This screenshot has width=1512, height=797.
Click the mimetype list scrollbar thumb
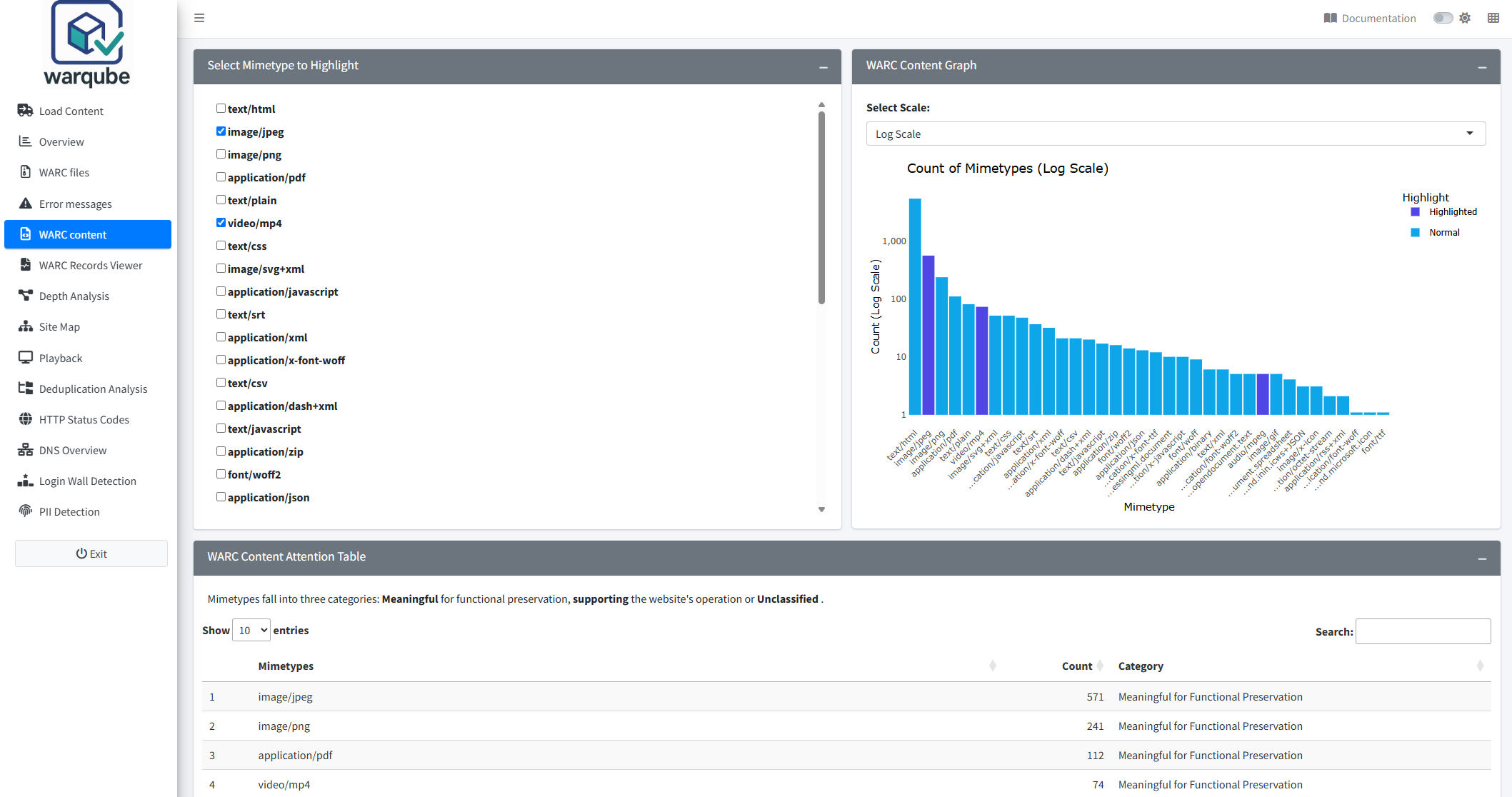click(821, 207)
